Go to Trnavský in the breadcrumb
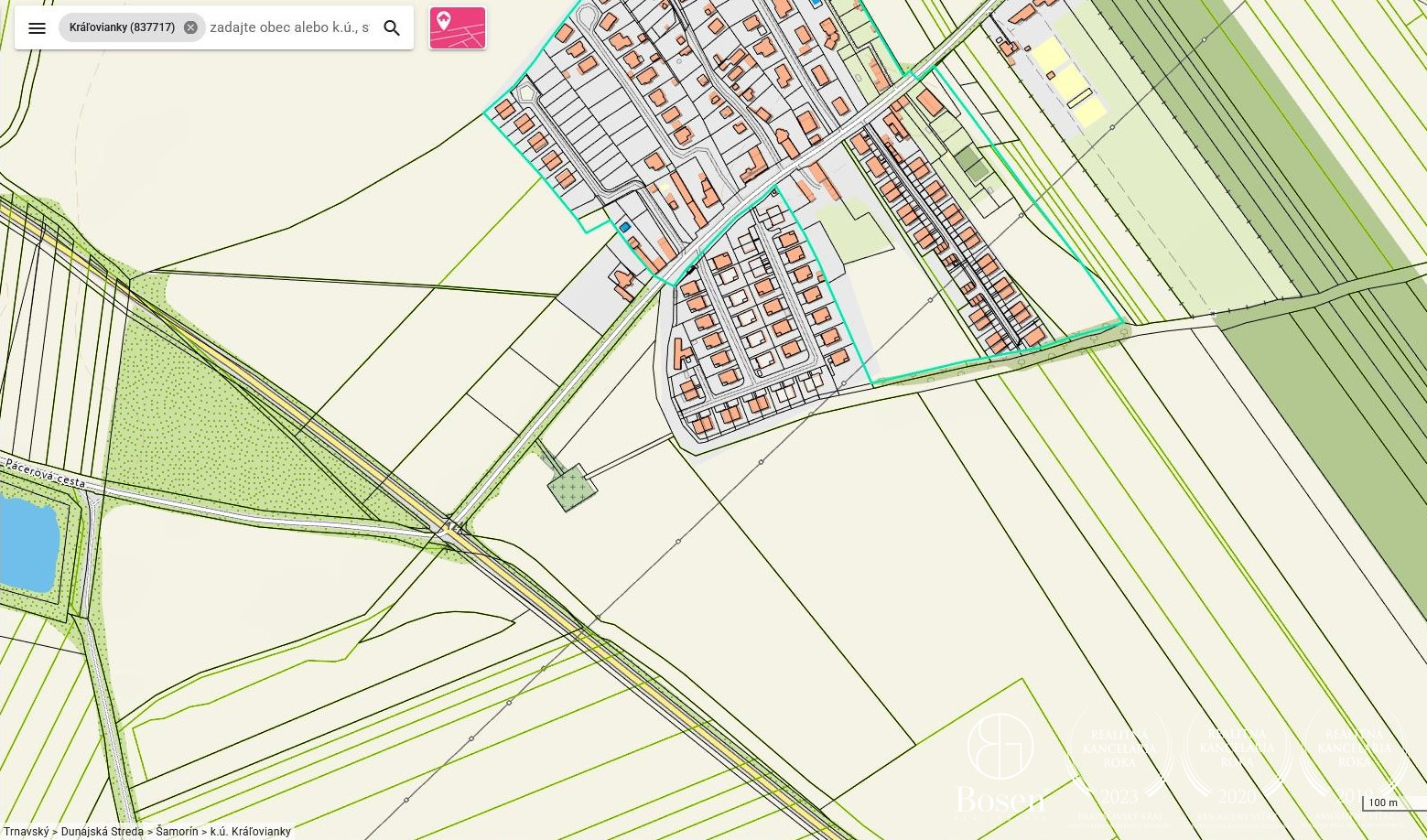1427x840 pixels. pos(26,832)
